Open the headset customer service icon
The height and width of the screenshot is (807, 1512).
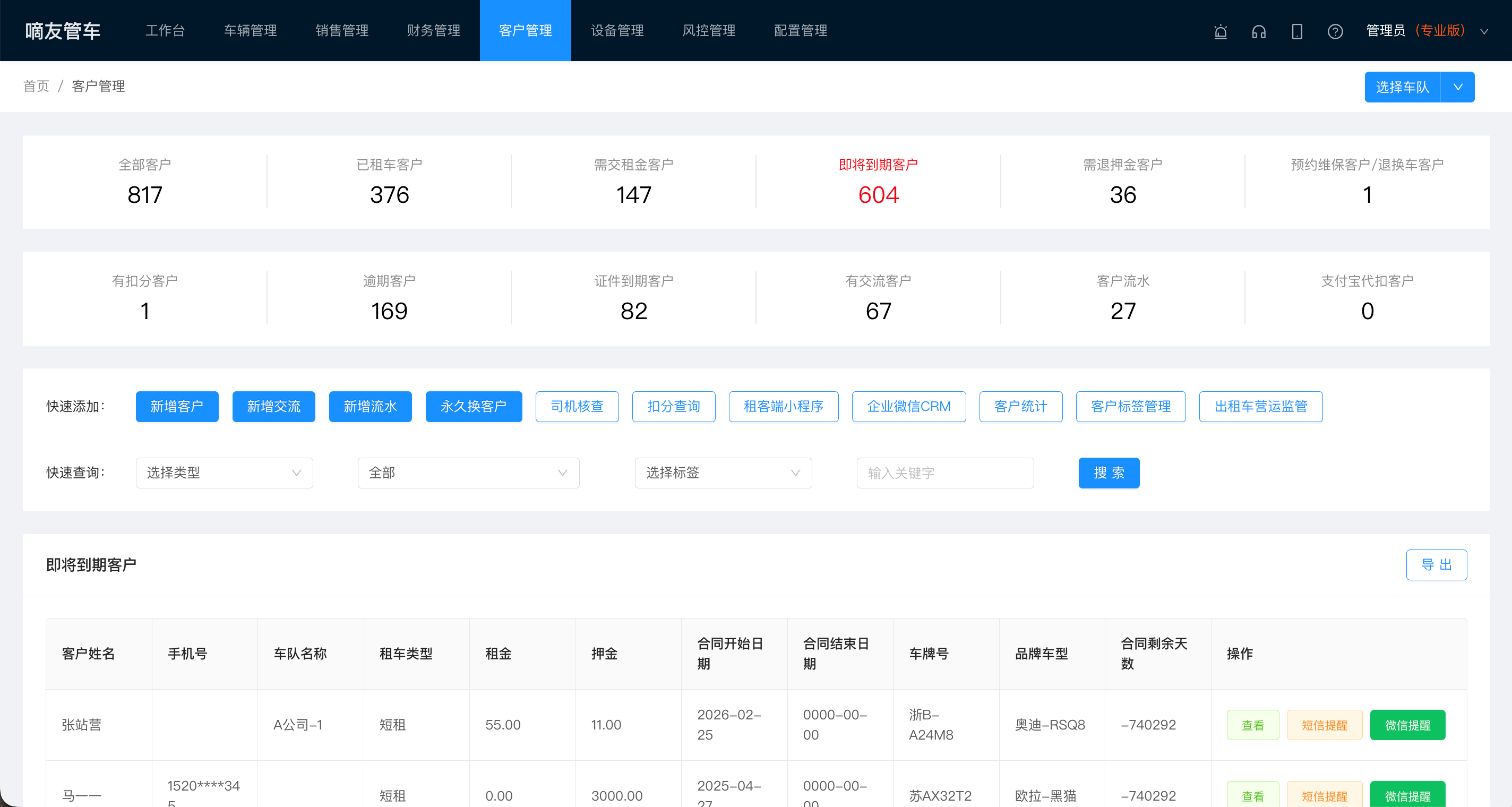tap(1258, 31)
